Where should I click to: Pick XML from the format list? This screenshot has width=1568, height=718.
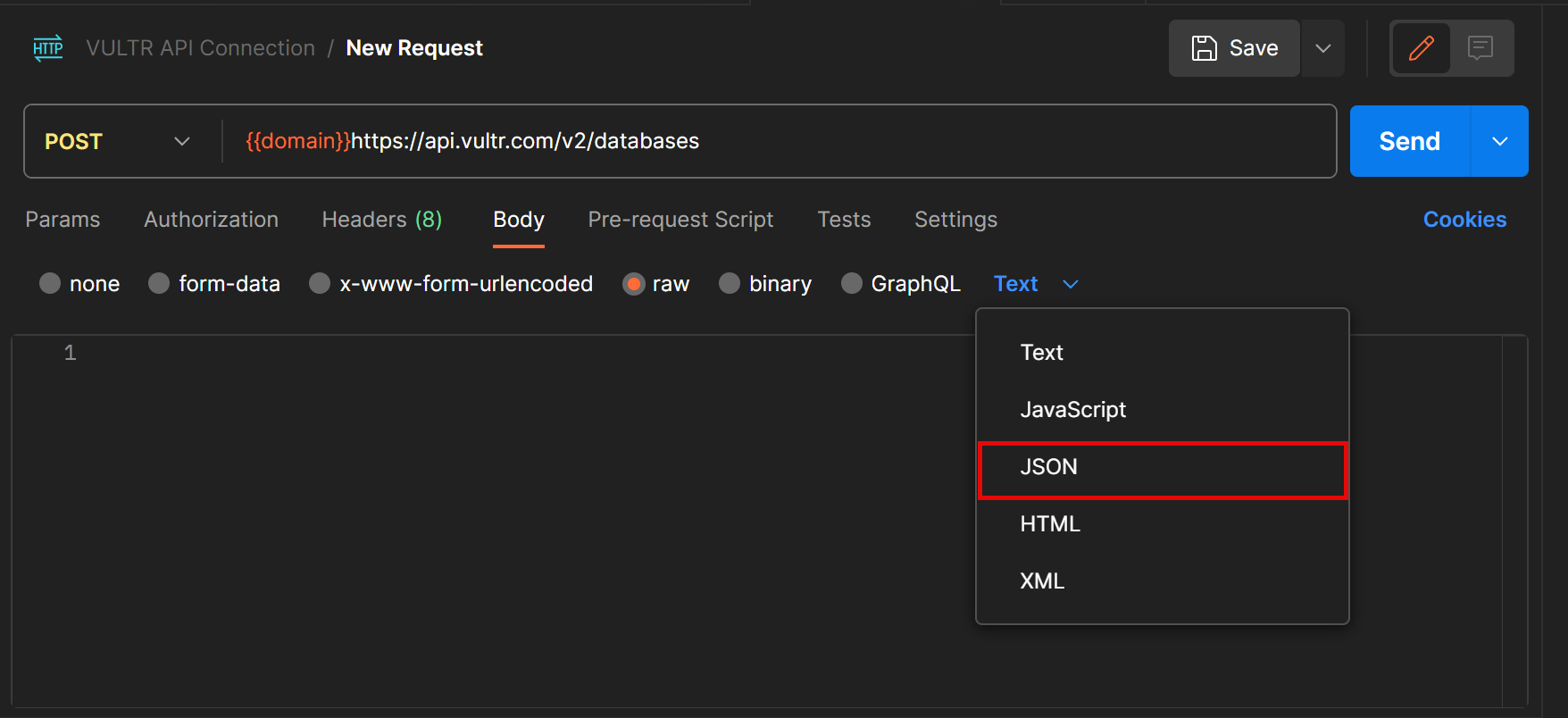(x=1162, y=580)
